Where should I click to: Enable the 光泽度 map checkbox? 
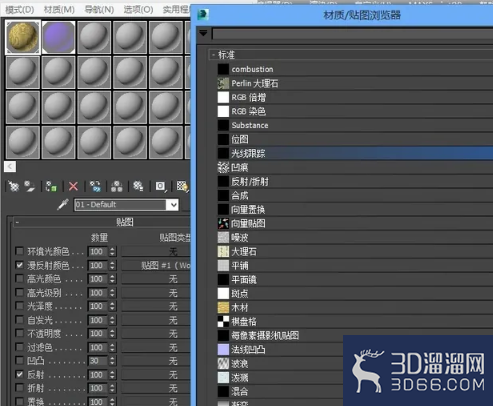pyautogui.click(x=19, y=306)
